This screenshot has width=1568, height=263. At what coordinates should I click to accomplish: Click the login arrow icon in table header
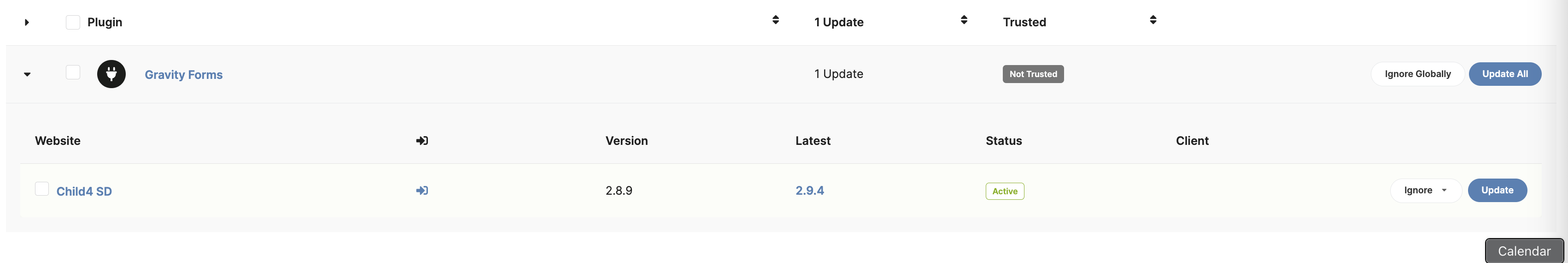point(422,140)
